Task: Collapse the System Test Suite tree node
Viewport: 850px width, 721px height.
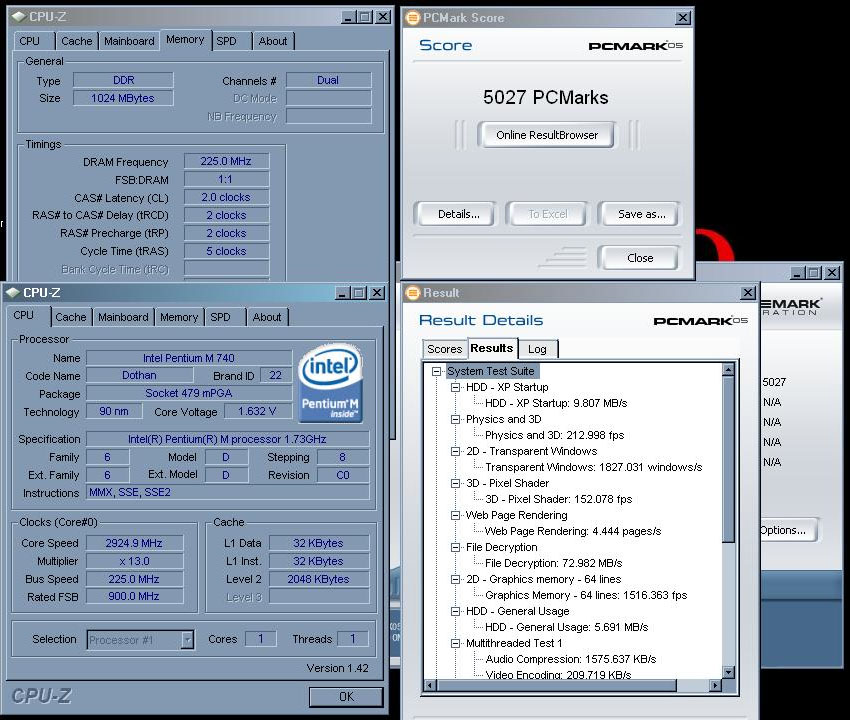Action: (x=436, y=371)
